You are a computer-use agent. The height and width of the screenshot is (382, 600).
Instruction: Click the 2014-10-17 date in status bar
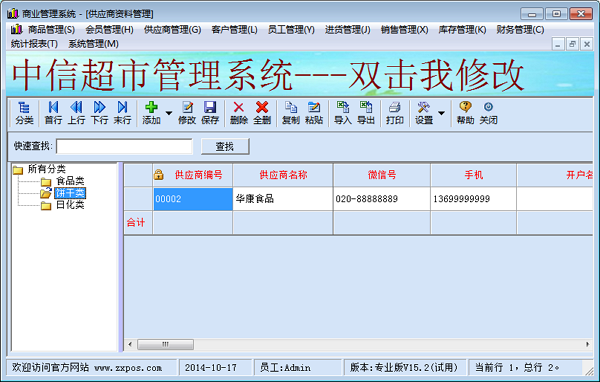pyautogui.click(x=211, y=368)
